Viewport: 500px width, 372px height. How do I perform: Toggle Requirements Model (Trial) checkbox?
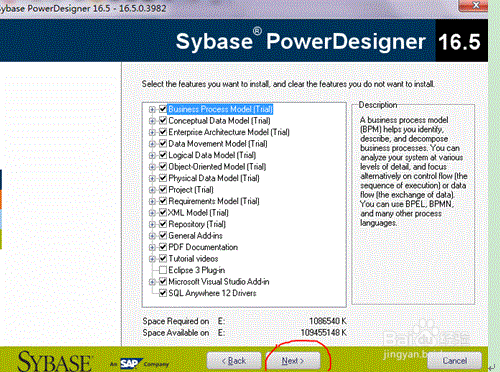[163, 201]
